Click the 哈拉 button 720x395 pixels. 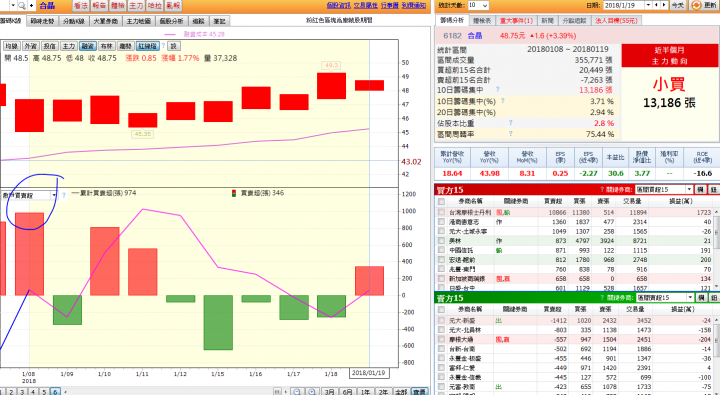point(155,6)
